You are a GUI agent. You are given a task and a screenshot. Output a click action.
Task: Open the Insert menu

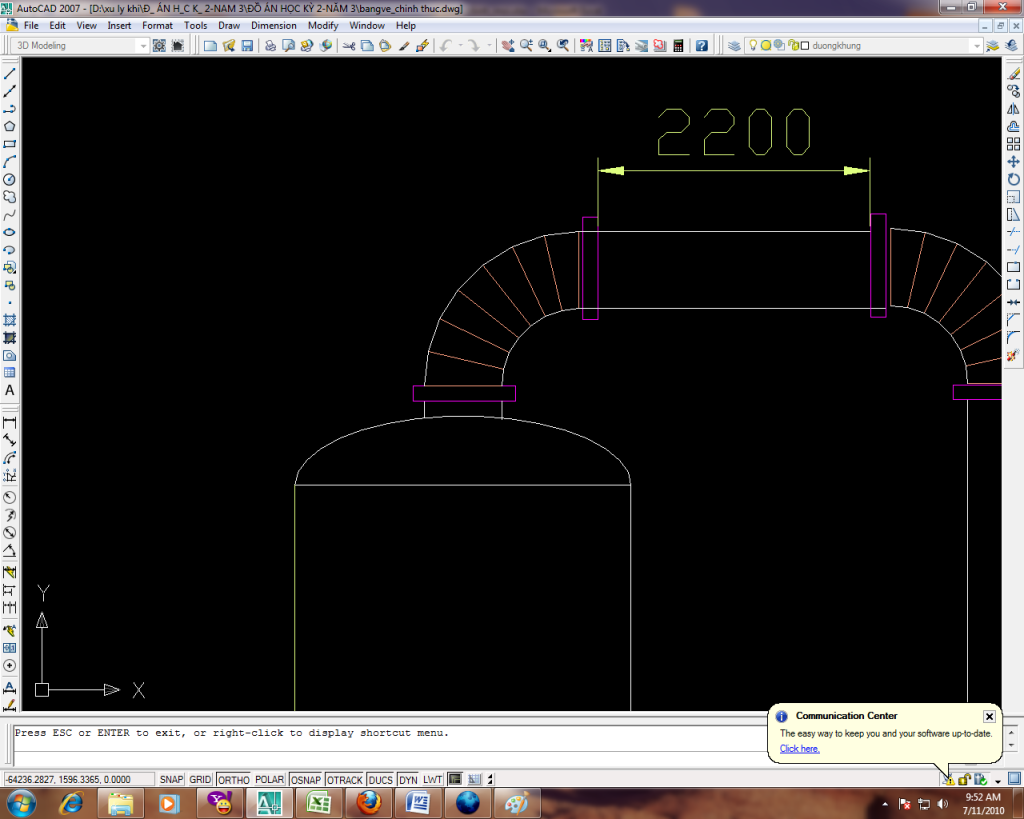point(119,25)
